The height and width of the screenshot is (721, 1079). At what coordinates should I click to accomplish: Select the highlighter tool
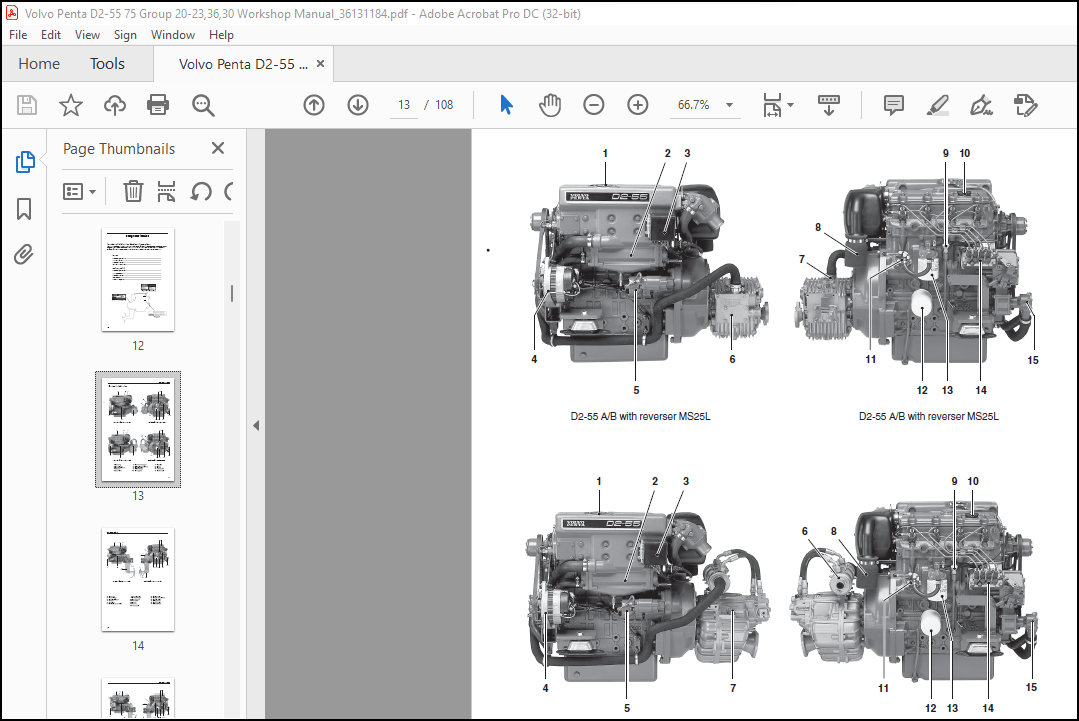click(937, 105)
